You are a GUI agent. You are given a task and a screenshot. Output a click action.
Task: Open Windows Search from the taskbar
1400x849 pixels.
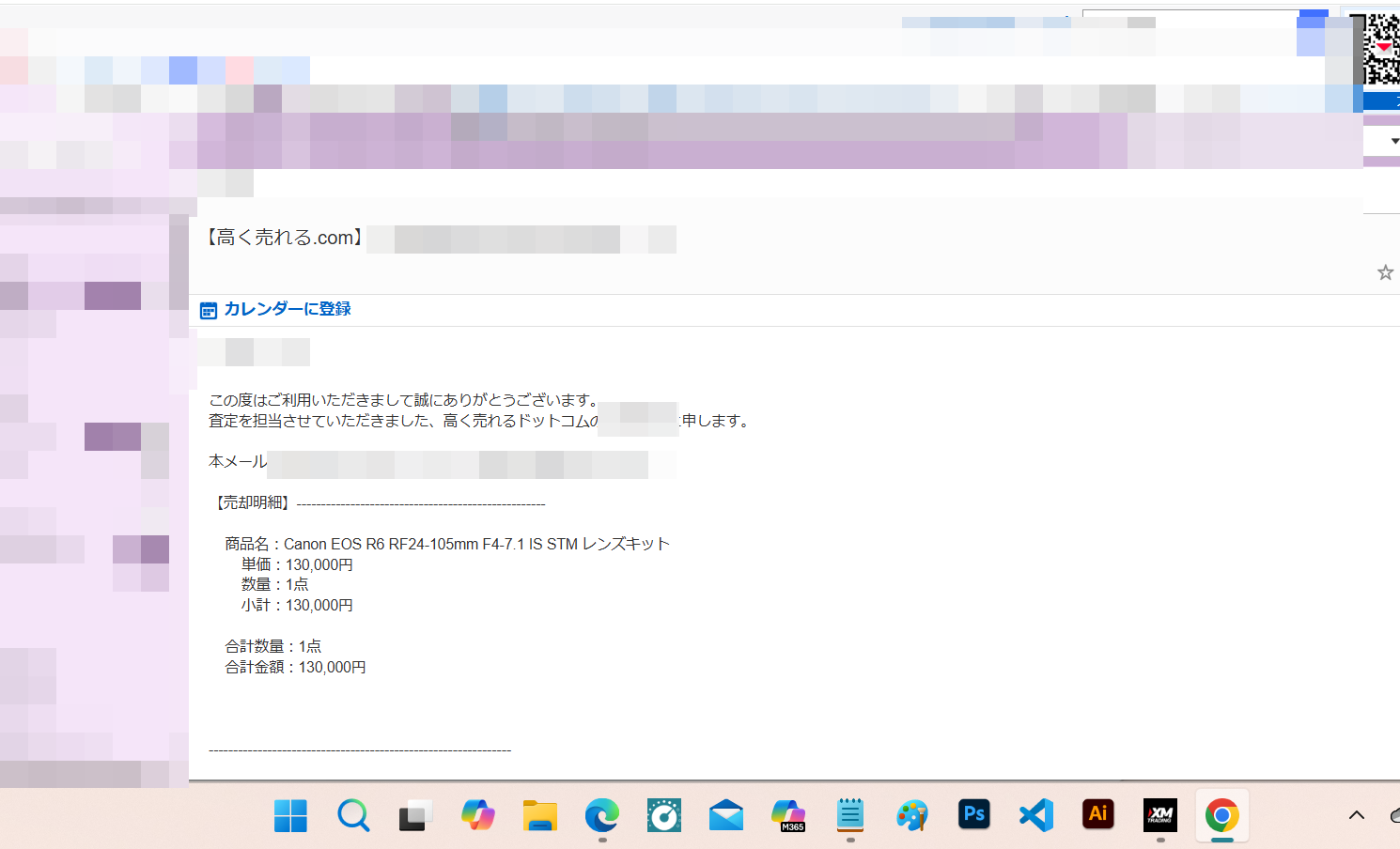coord(352,815)
